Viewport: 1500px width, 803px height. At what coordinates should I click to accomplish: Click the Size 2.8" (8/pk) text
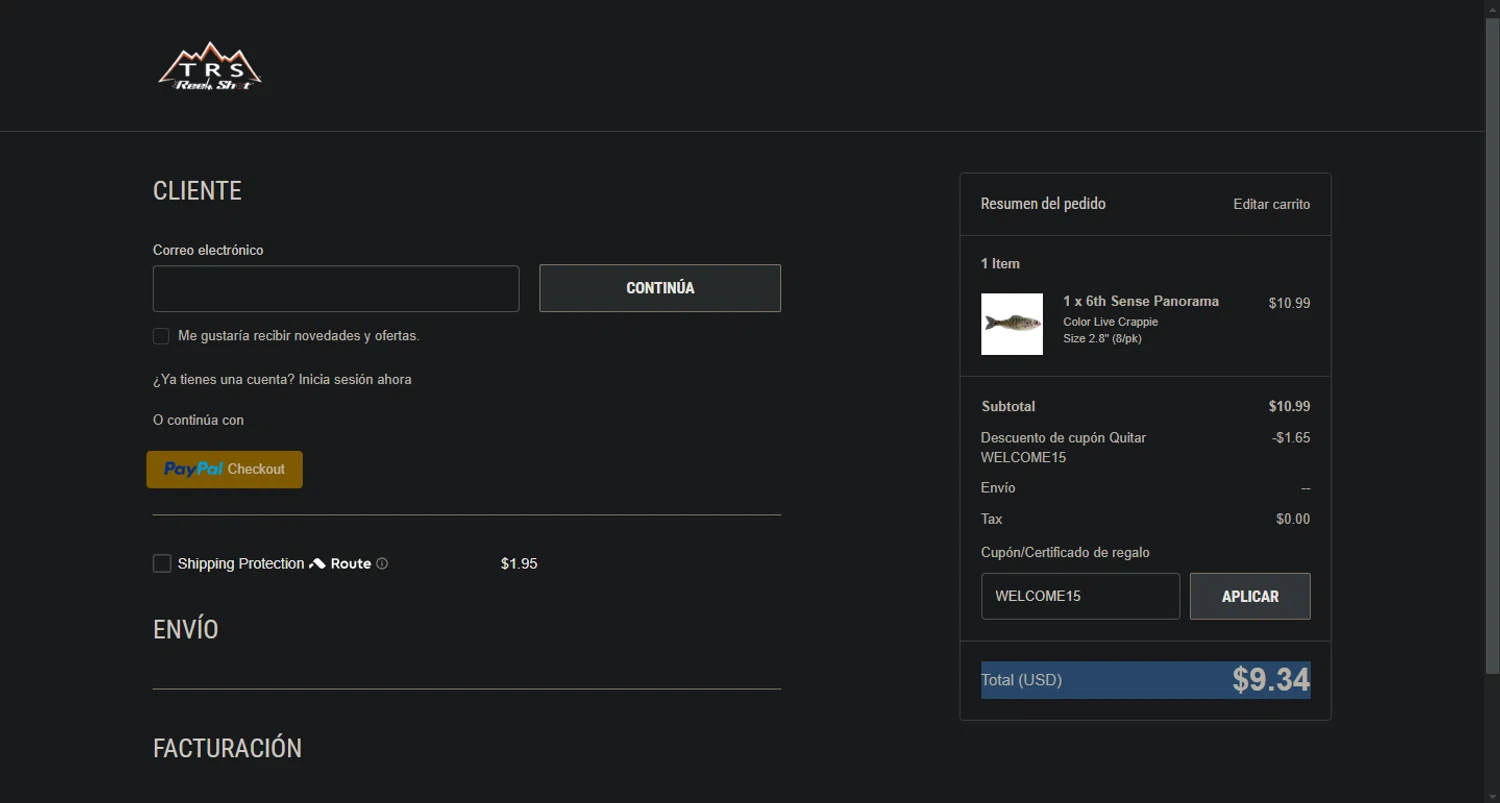coord(1102,338)
